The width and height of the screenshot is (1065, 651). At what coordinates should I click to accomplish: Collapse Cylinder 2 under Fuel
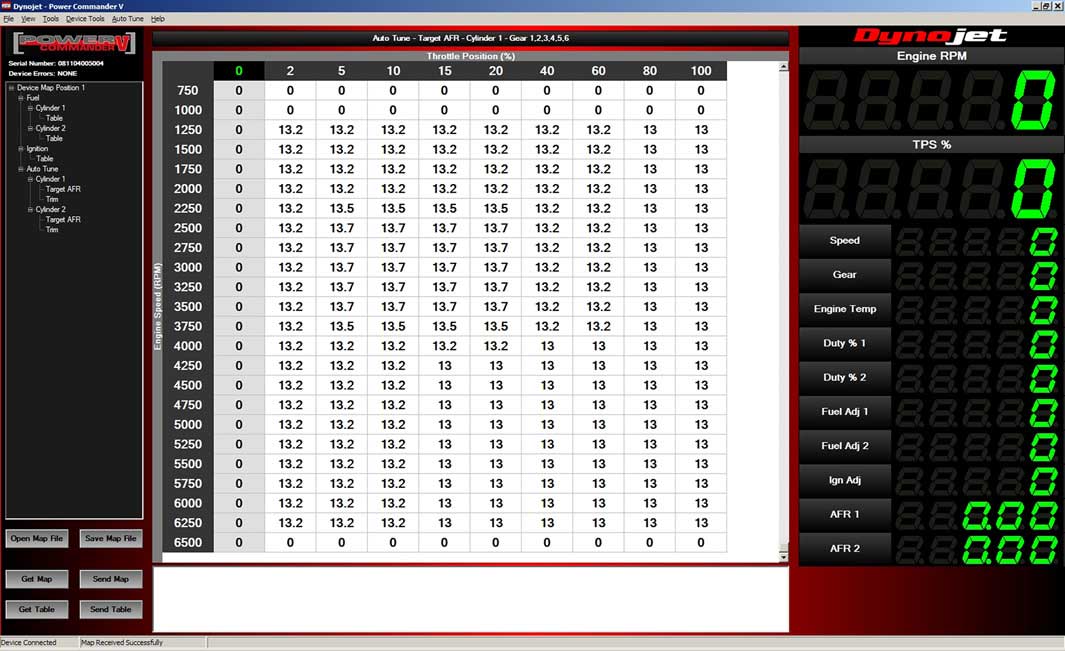point(30,128)
